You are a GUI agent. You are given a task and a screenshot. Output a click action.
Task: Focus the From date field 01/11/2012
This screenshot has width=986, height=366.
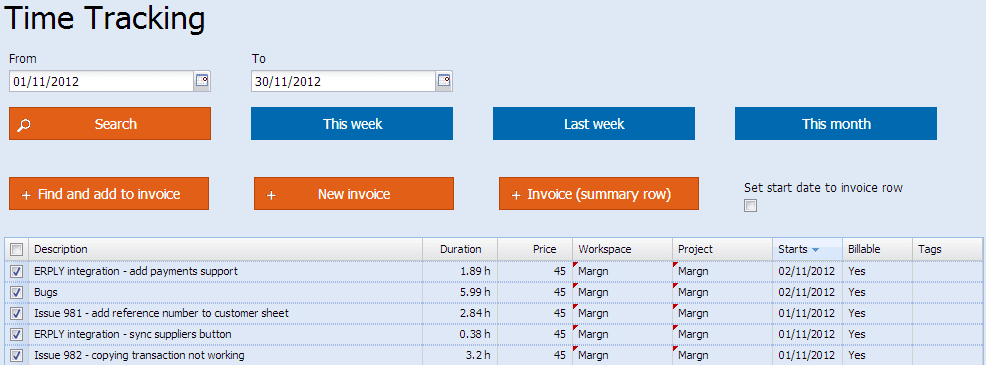[x=101, y=81]
